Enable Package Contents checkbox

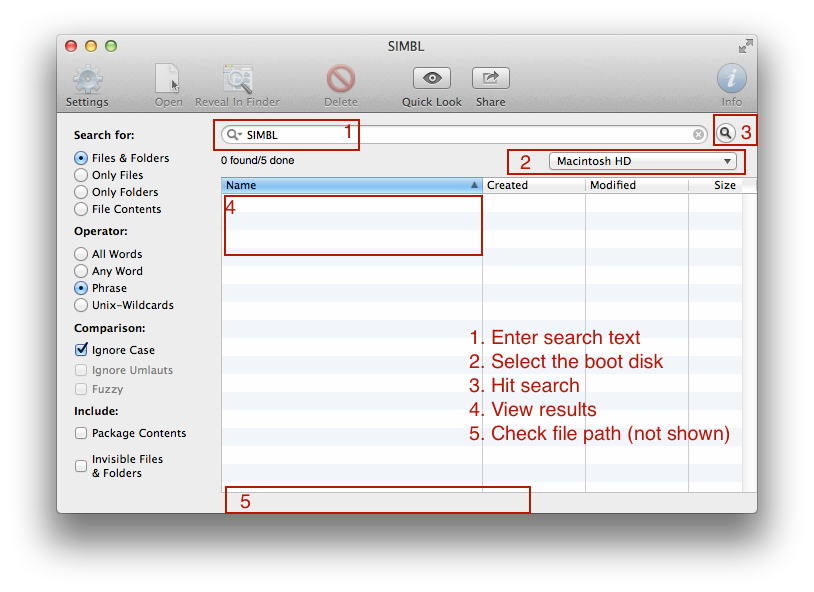pos(81,433)
